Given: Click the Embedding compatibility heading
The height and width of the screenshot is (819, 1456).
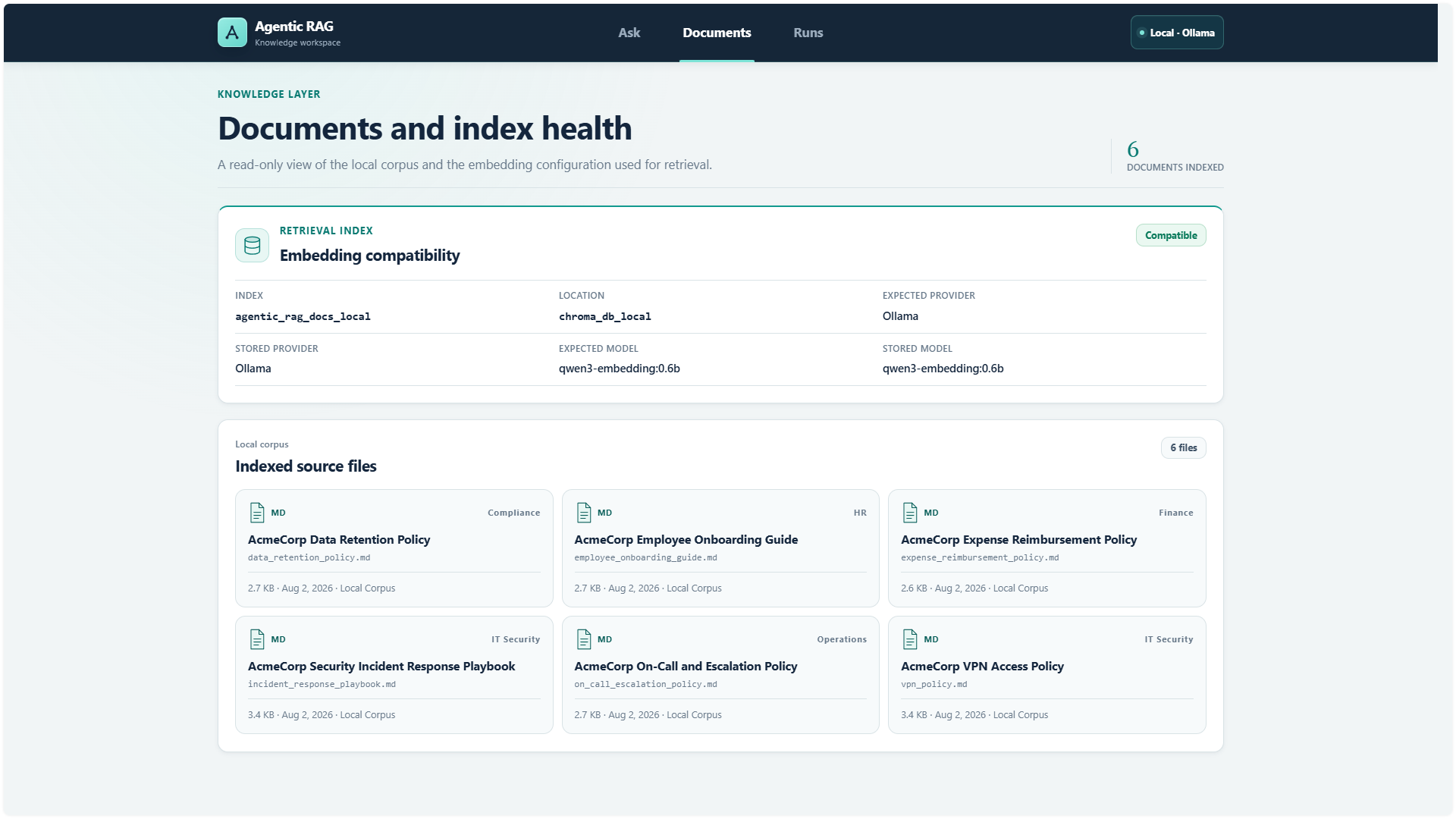Looking at the screenshot, I should point(369,256).
